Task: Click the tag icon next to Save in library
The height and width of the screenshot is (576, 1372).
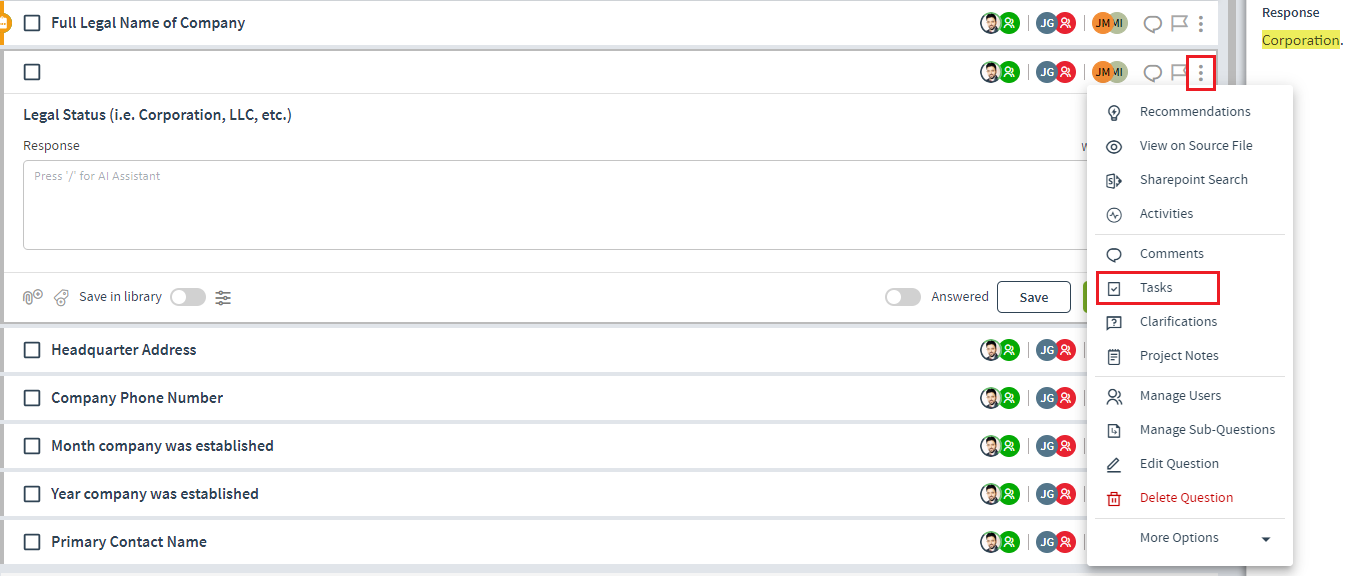Action: point(62,297)
